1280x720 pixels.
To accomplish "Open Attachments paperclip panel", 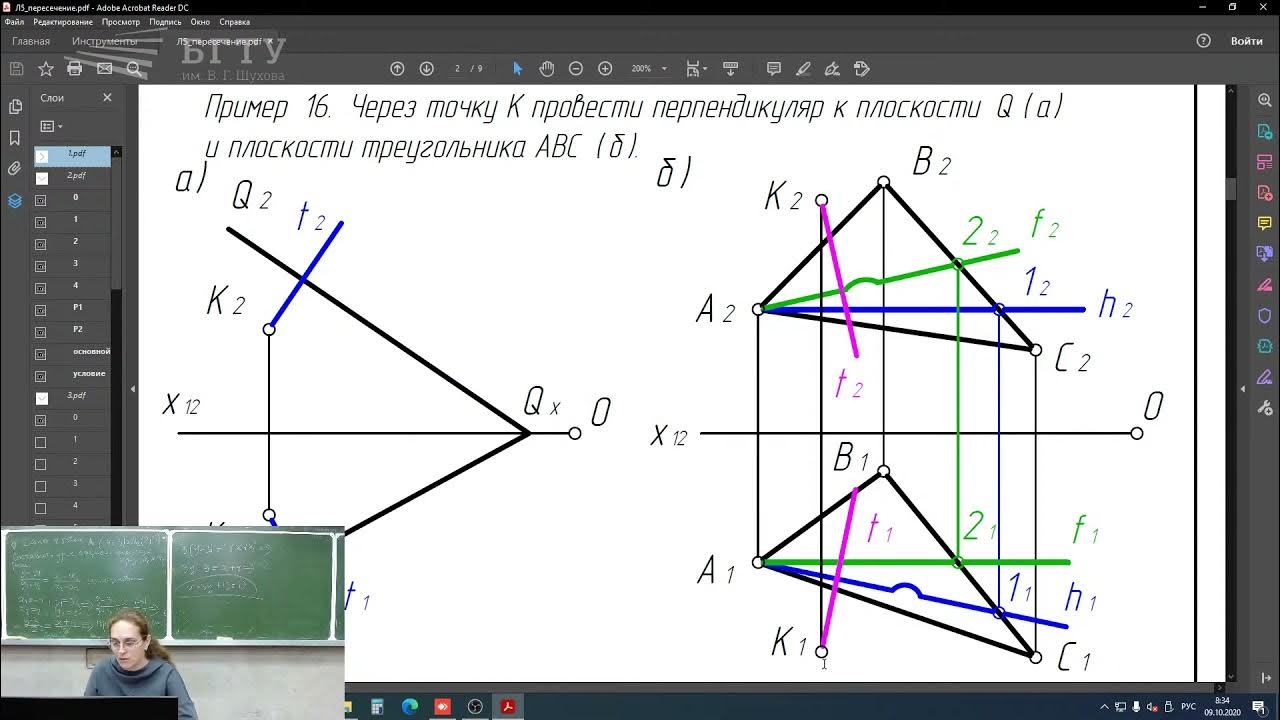I will tap(15, 169).
